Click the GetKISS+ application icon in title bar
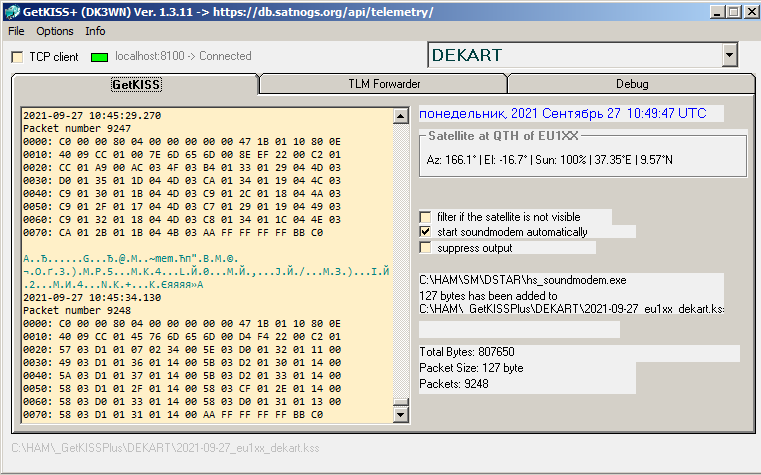 click(x=12, y=12)
